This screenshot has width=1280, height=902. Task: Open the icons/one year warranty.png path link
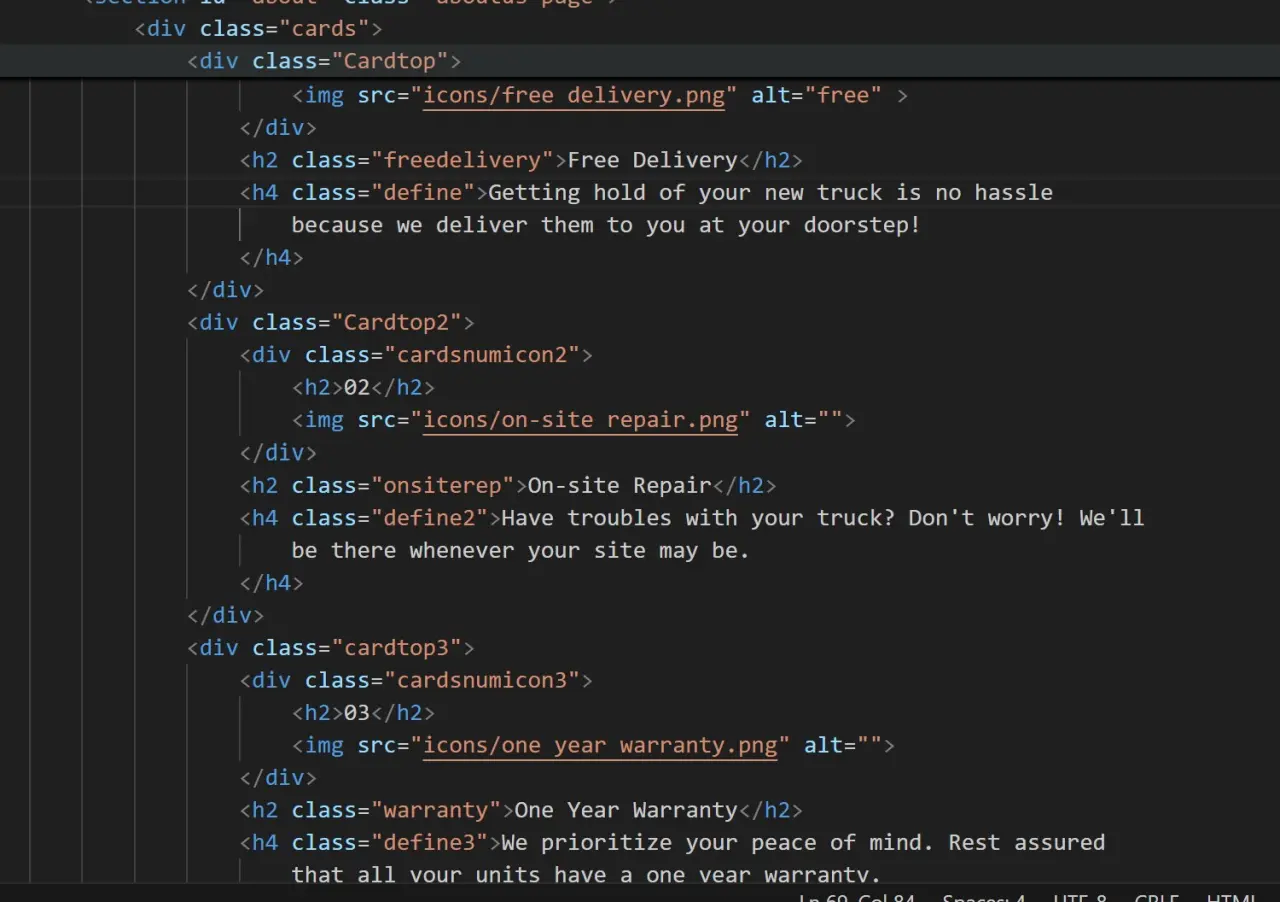click(600, 745)
